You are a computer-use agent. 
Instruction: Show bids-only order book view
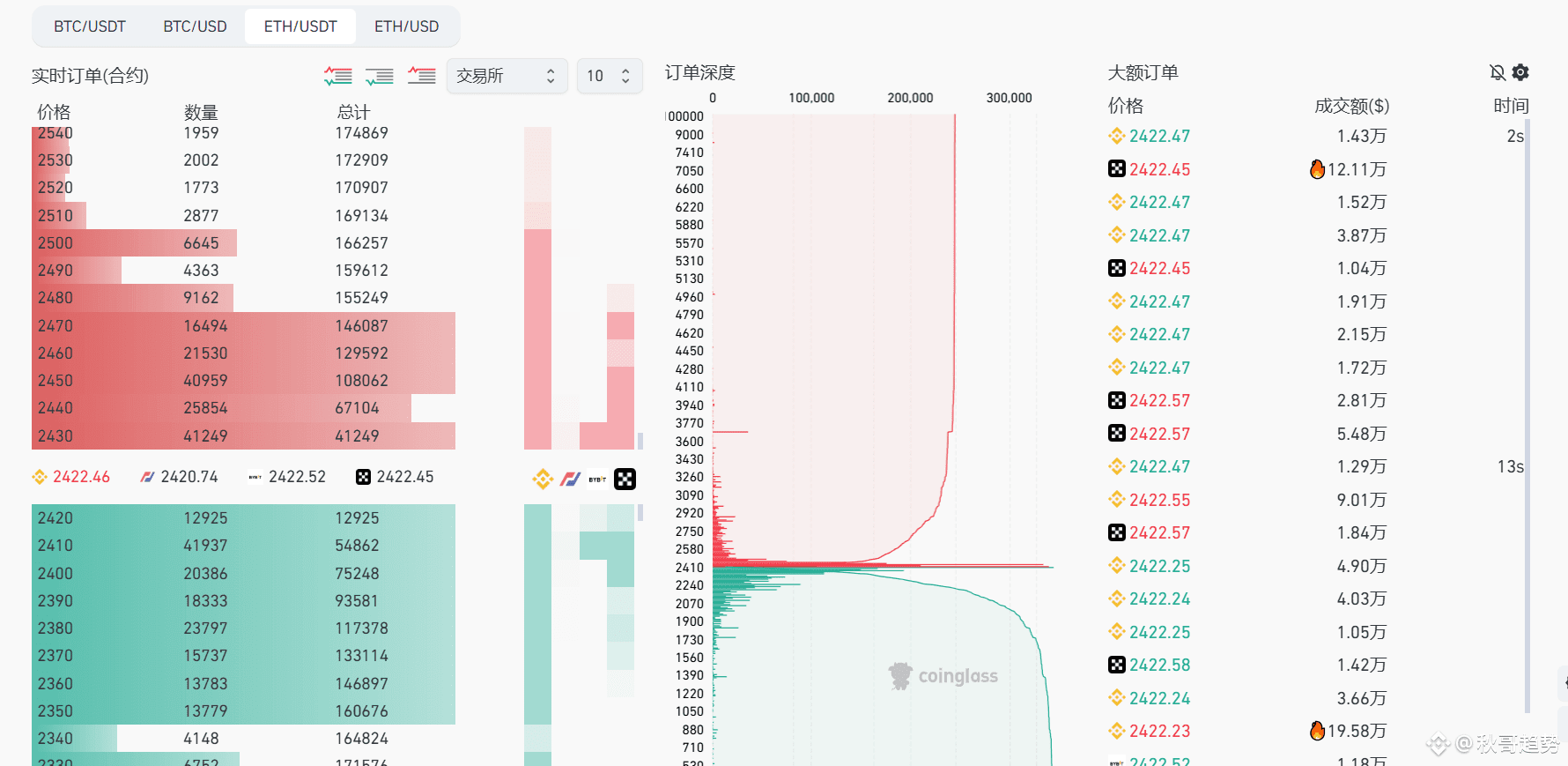pos(380,76)
